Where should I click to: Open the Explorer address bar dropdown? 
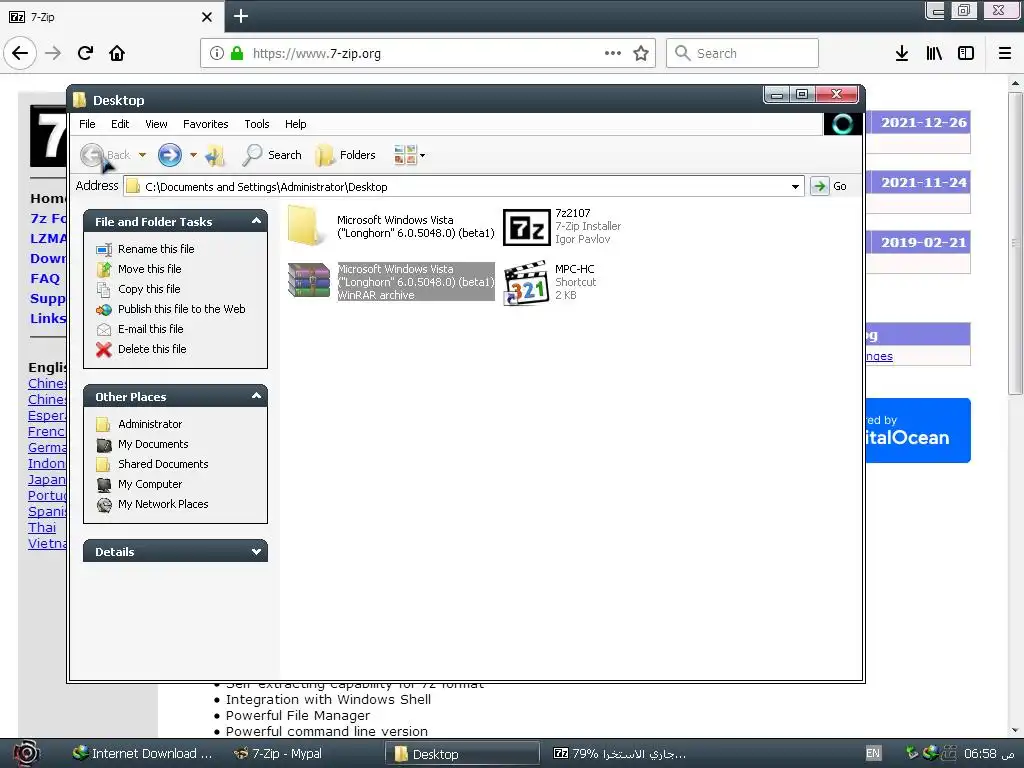tap(795, 187)
